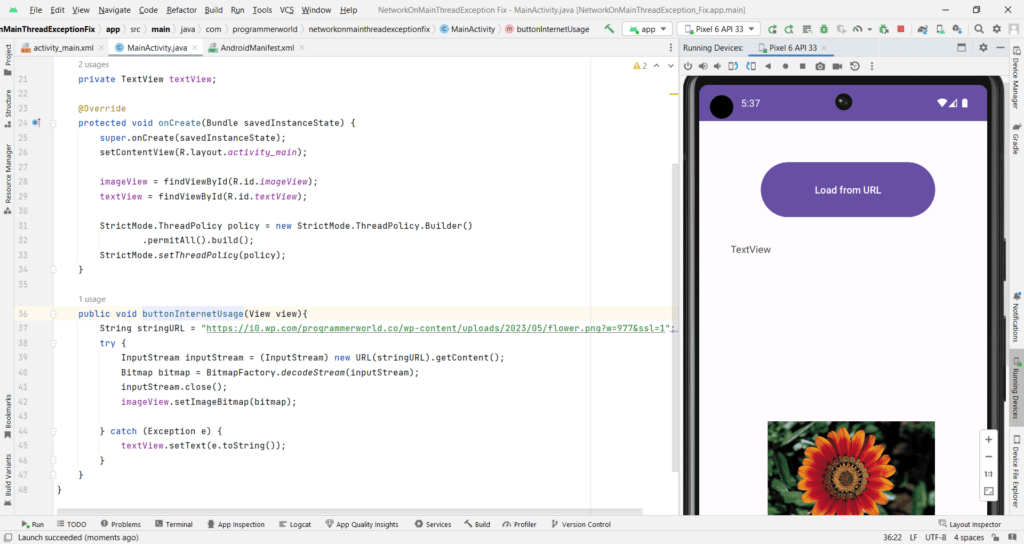Collapse the buttonInternetUsage method fold marker

click(54, 313)
